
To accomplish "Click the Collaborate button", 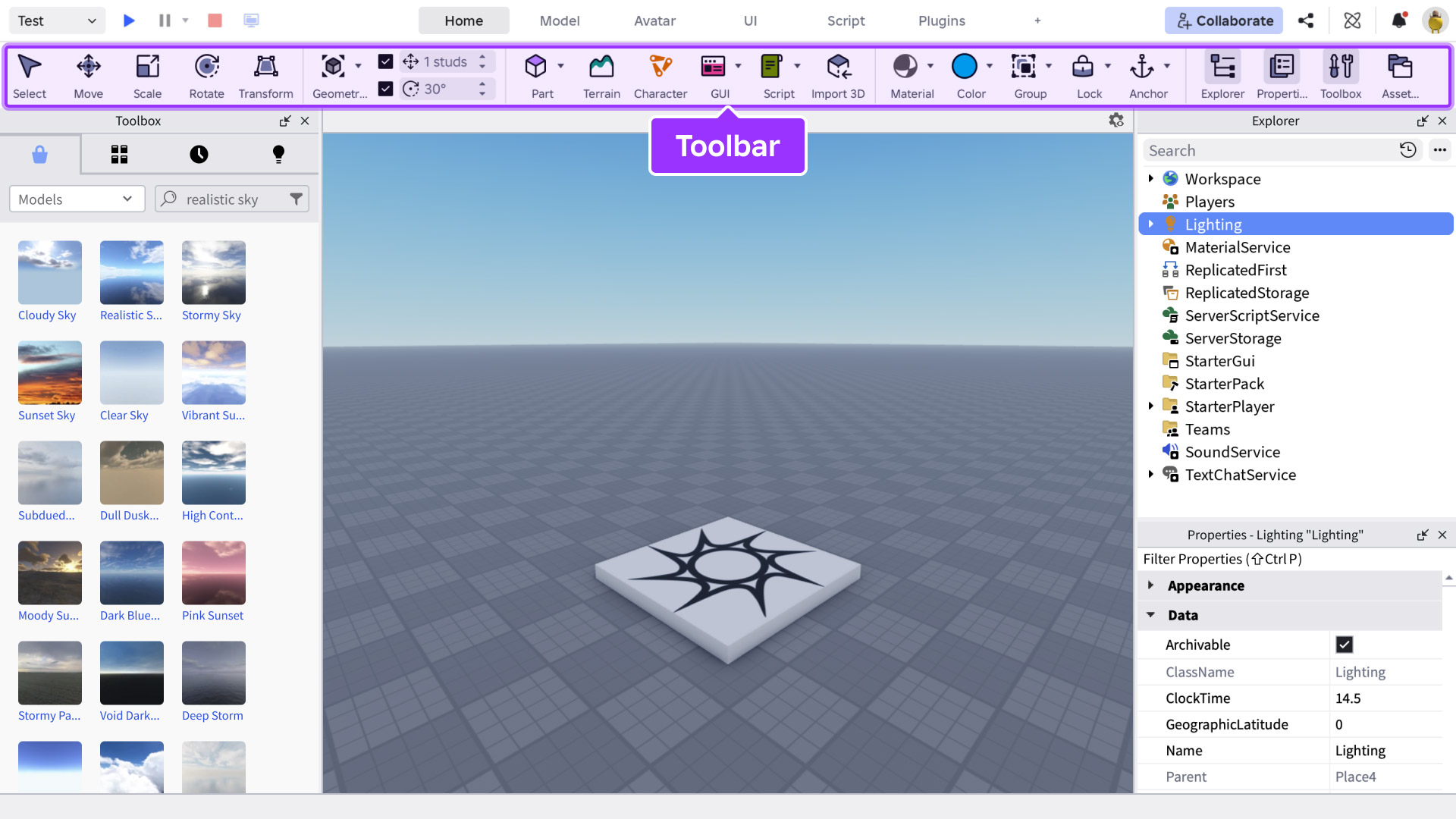I will pyautogui.click(x=1223, y=20).
